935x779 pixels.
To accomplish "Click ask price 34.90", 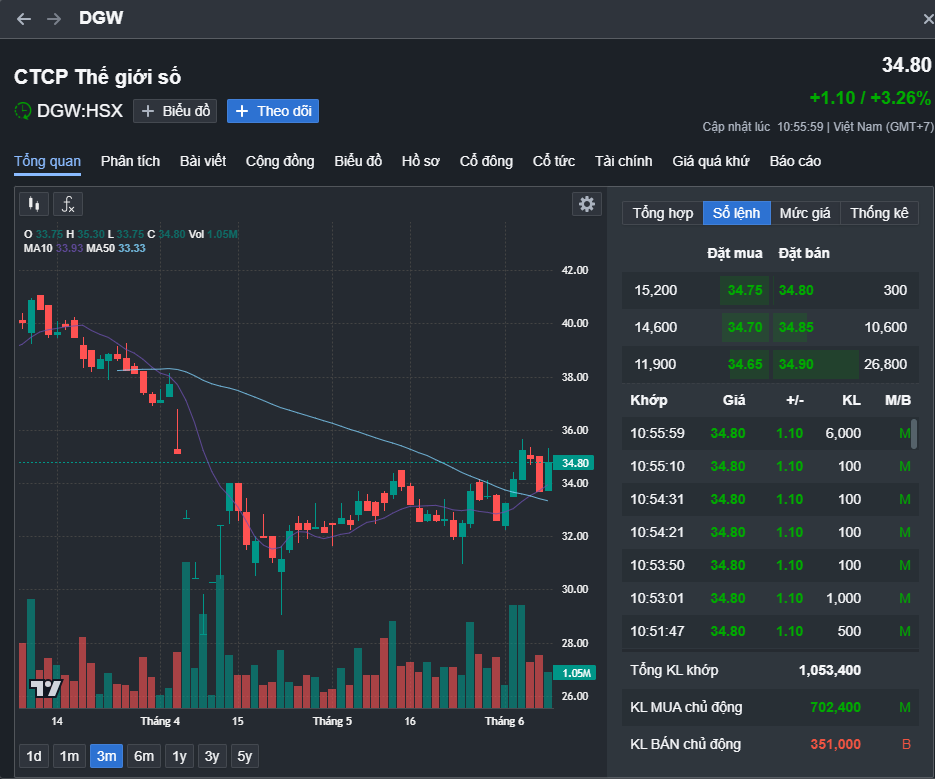I will (x=796, y=364).
